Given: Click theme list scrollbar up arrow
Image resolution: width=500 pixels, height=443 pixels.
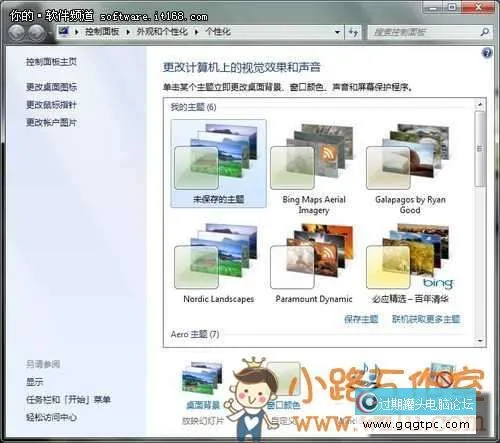Looking at the screenshot, I should tap(480, 105).
